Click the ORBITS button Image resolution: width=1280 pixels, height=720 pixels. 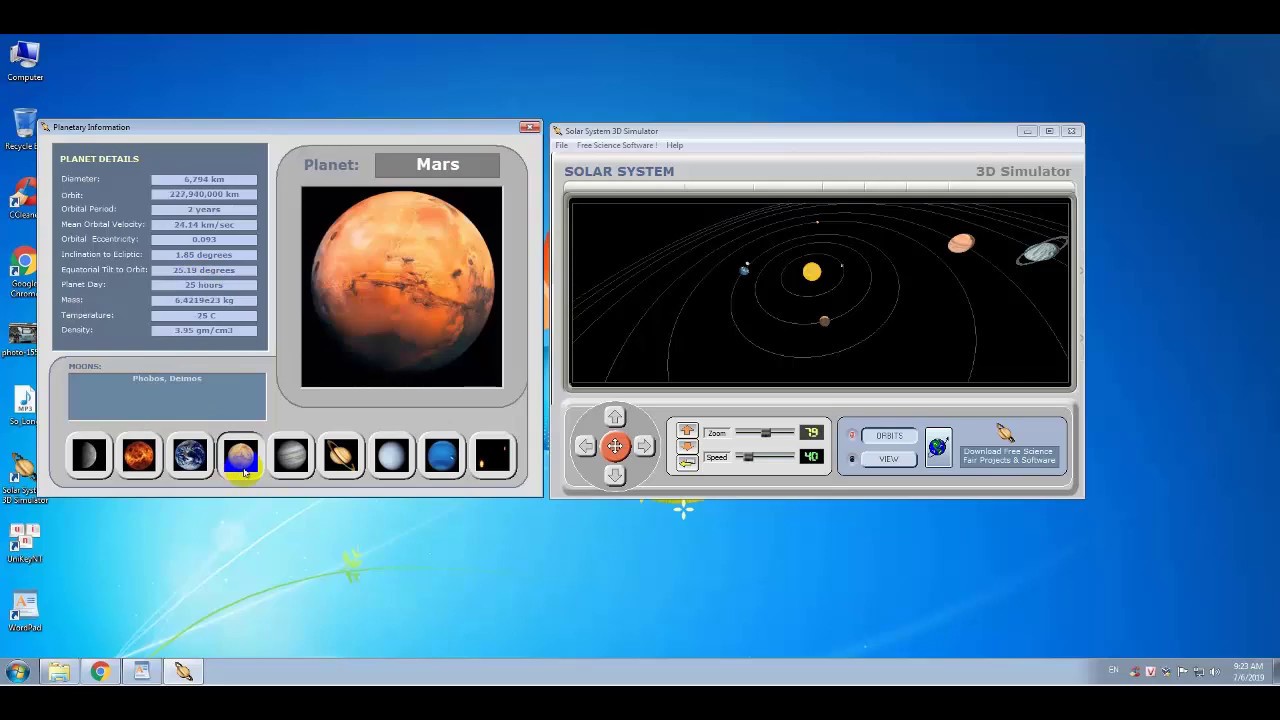click(x=889, y=436)
